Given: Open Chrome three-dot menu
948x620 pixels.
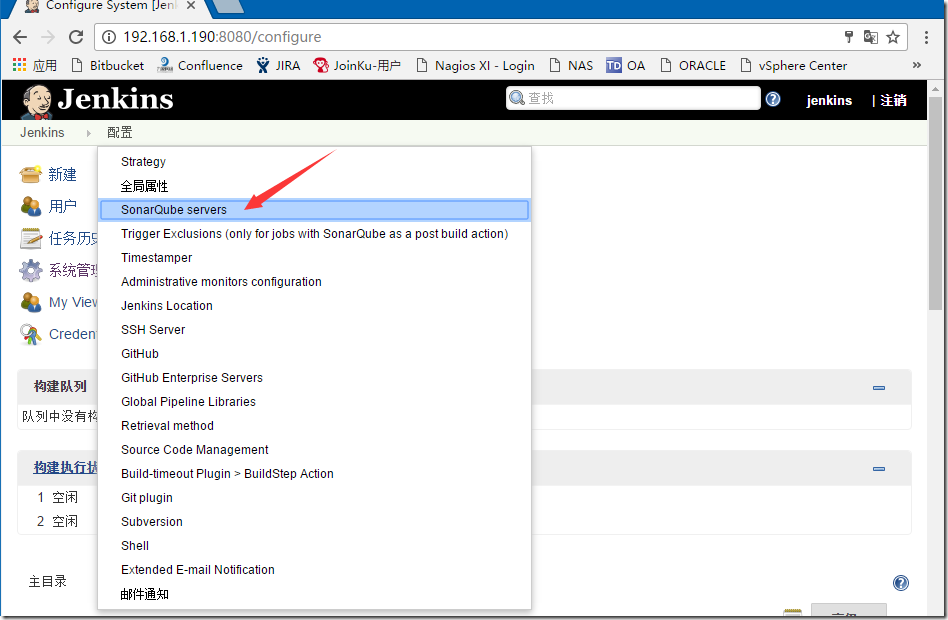Looking at the screenshot, I should [926, 37].
